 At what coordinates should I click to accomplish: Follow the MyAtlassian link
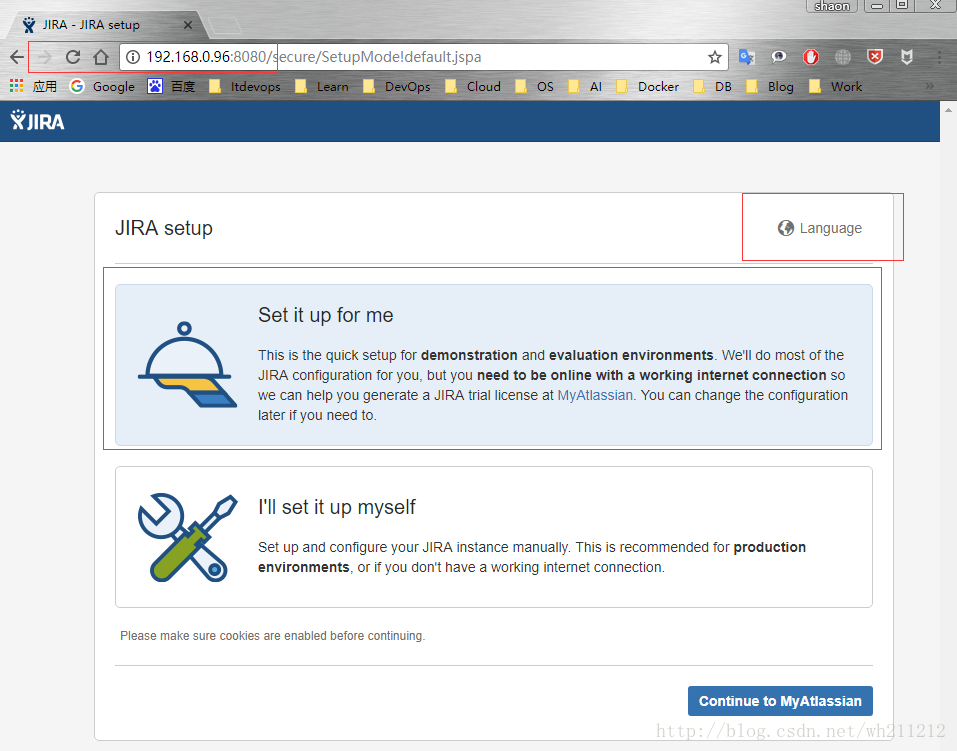[x=595, y=395]
